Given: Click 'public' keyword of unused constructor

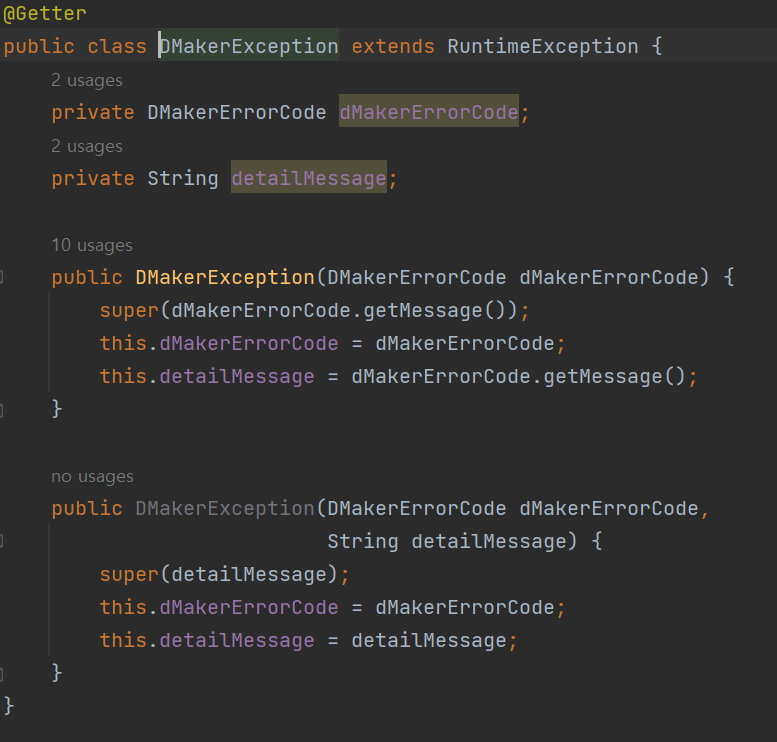Looking at the screenshot, I should click(87, 508).
